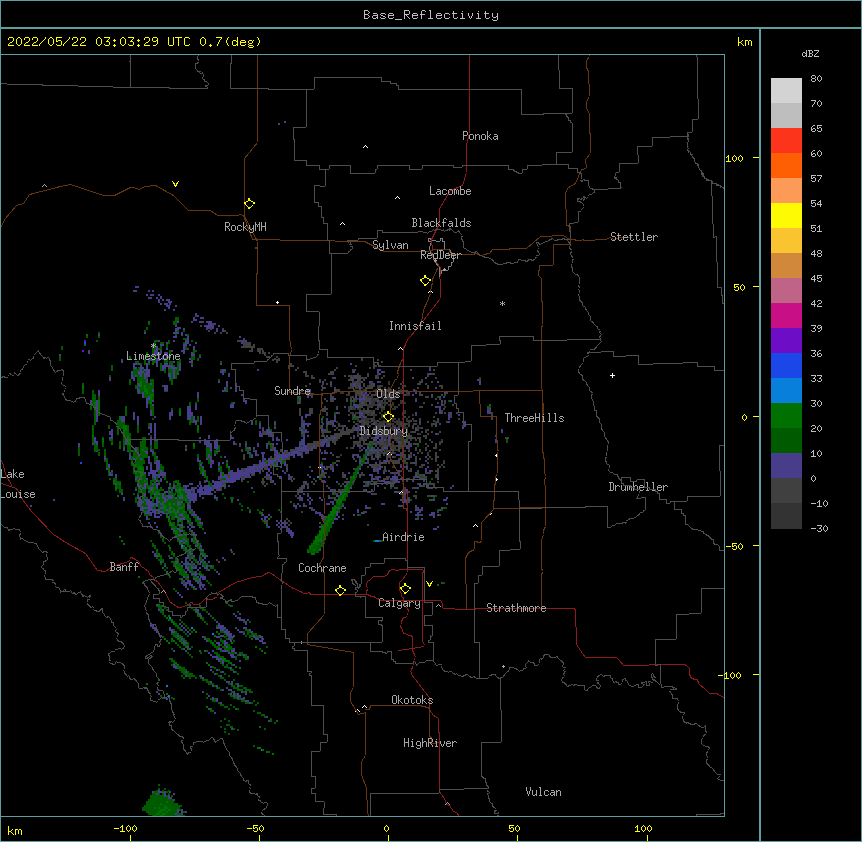Click the yellow diamond marker just above the Calgary label
The width and height of the screenshot is (862, 842).
point(405,589)
